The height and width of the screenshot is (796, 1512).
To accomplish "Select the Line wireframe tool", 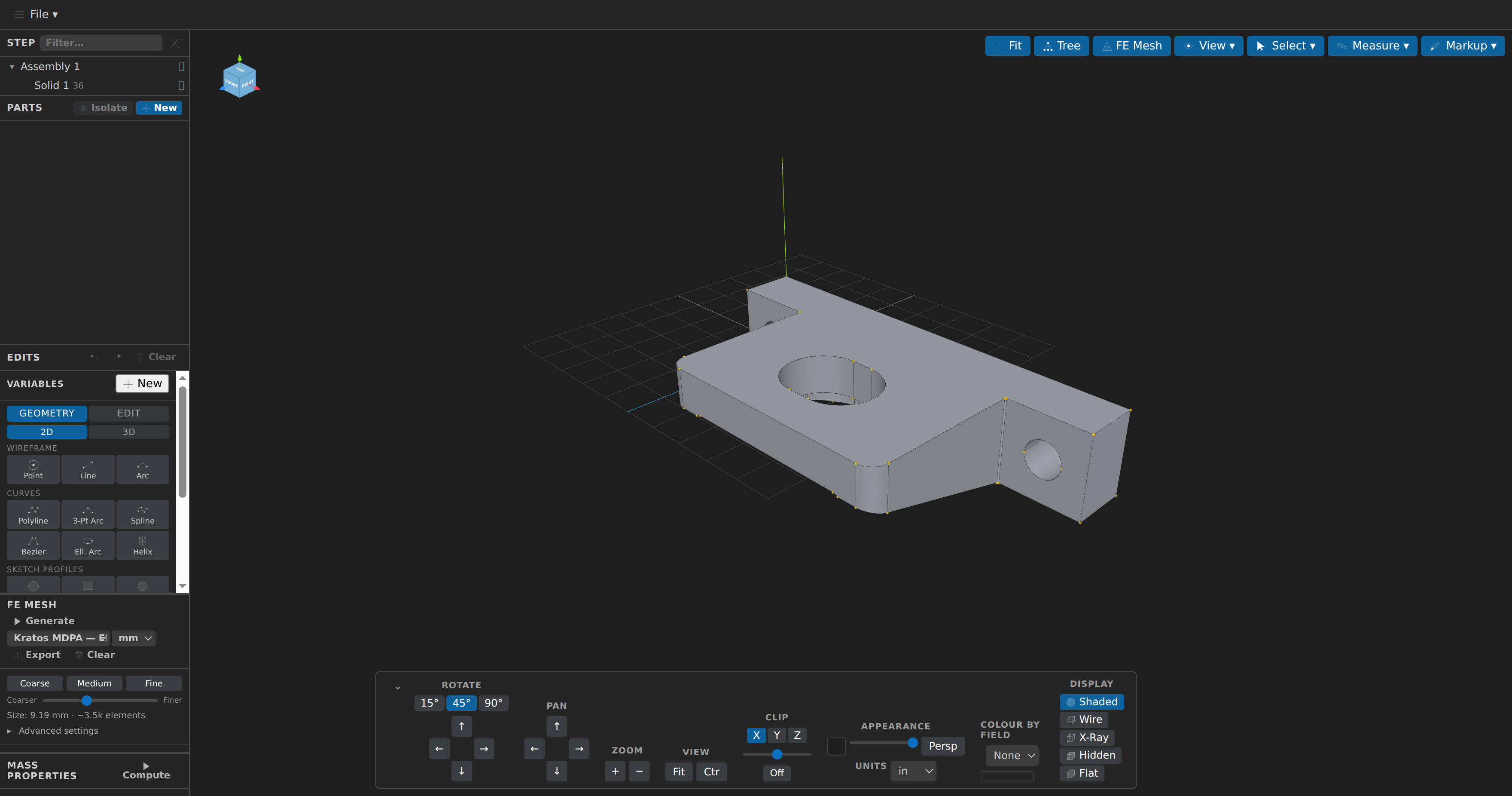I will point(88,469).
